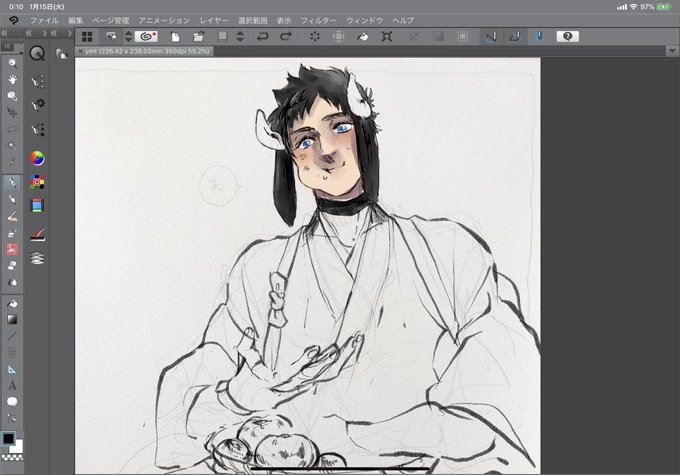Open the ページ管理 menu

111,20
